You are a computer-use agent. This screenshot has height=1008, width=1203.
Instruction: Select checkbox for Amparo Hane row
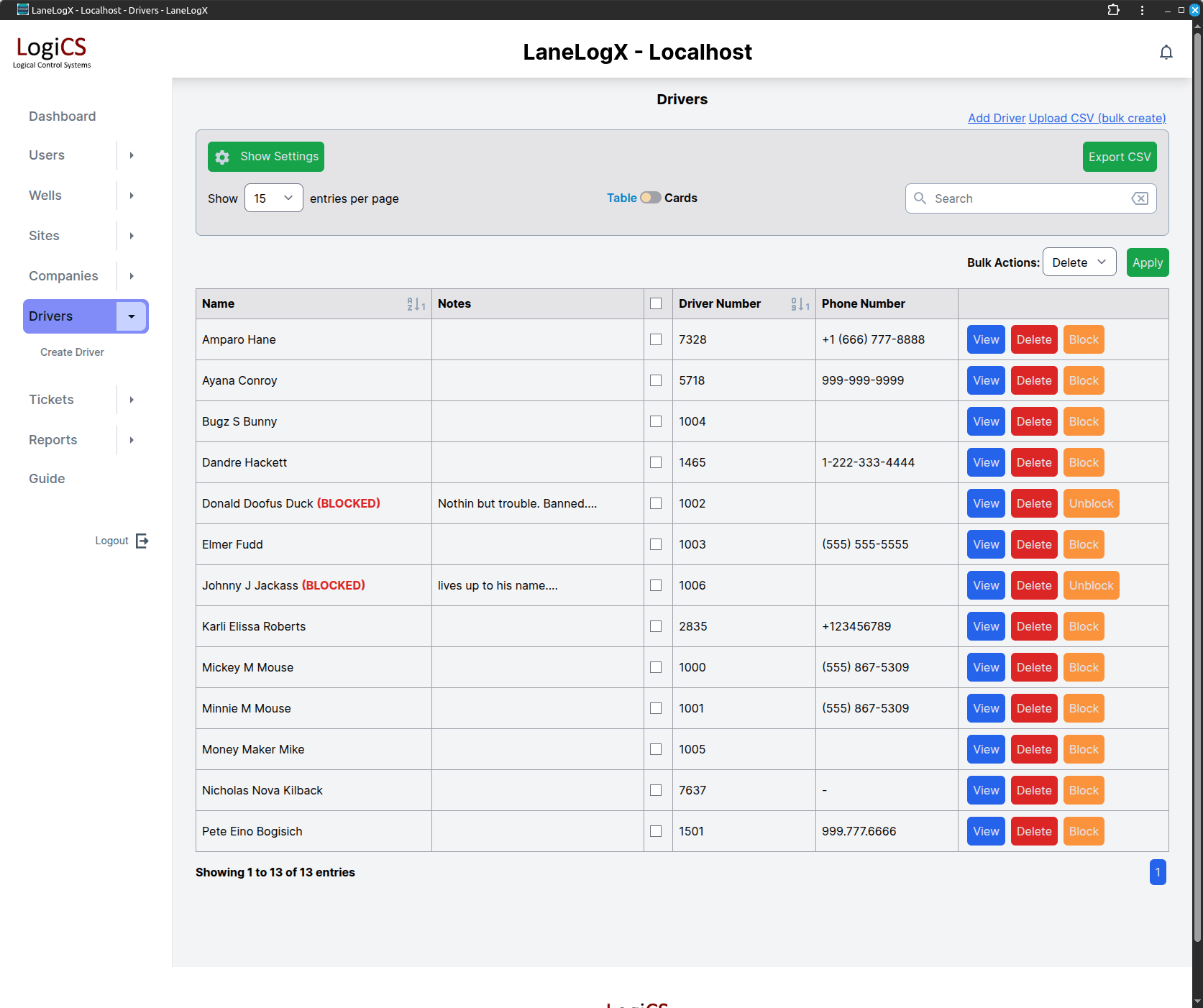(656, 339)
